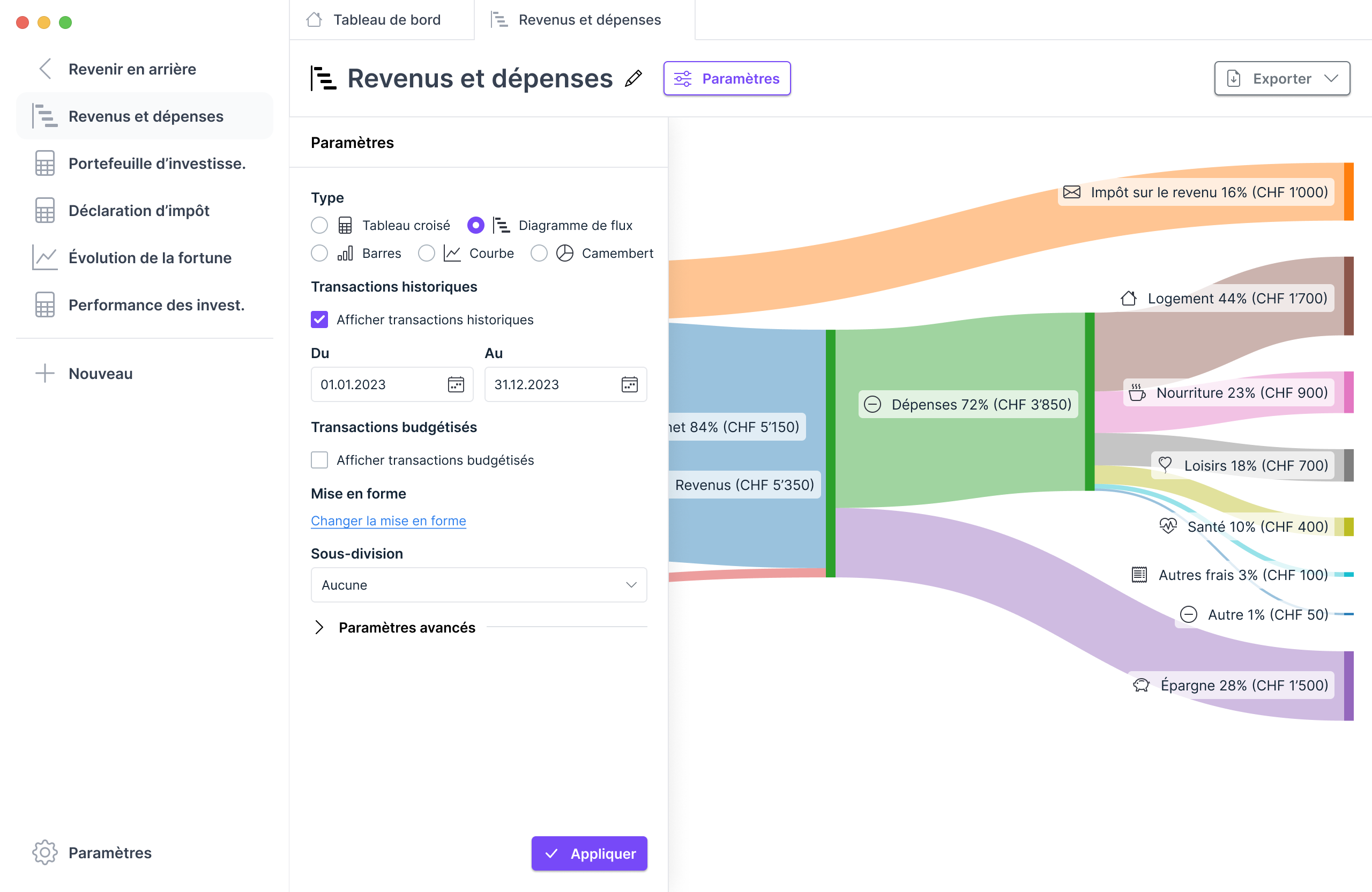This screenshot has height=892, width=1372.
Task: Create a new report with Nouveau
Action: coord(101,373)
